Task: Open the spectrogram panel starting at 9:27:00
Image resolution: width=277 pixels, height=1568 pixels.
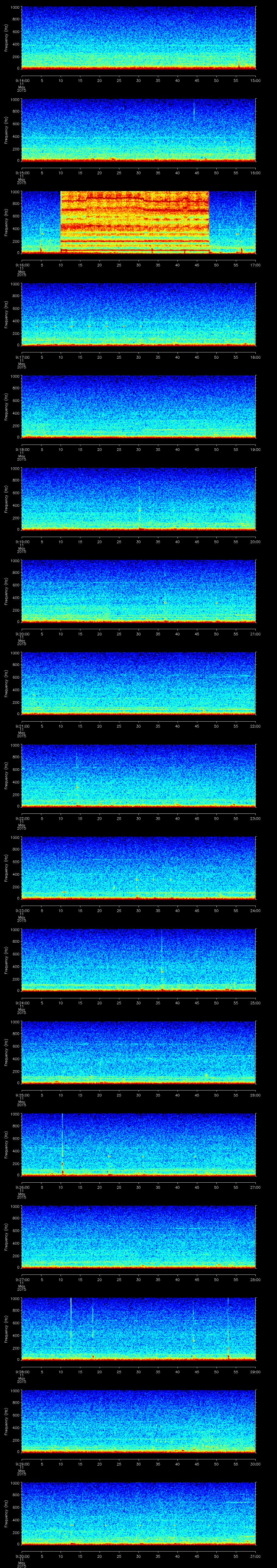Action: click(x=138, y=1237)
